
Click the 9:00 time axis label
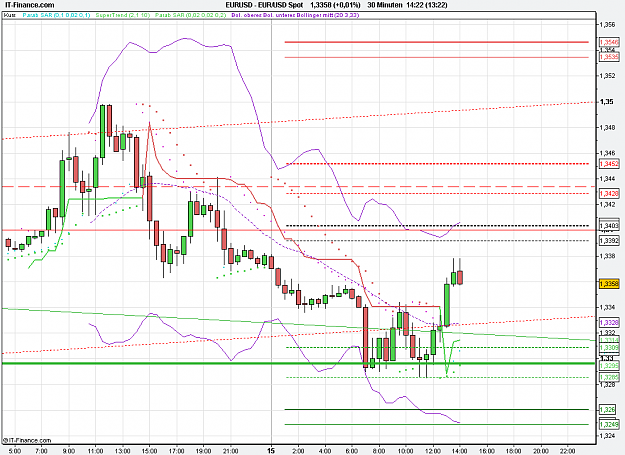click(x=69, y=451)
